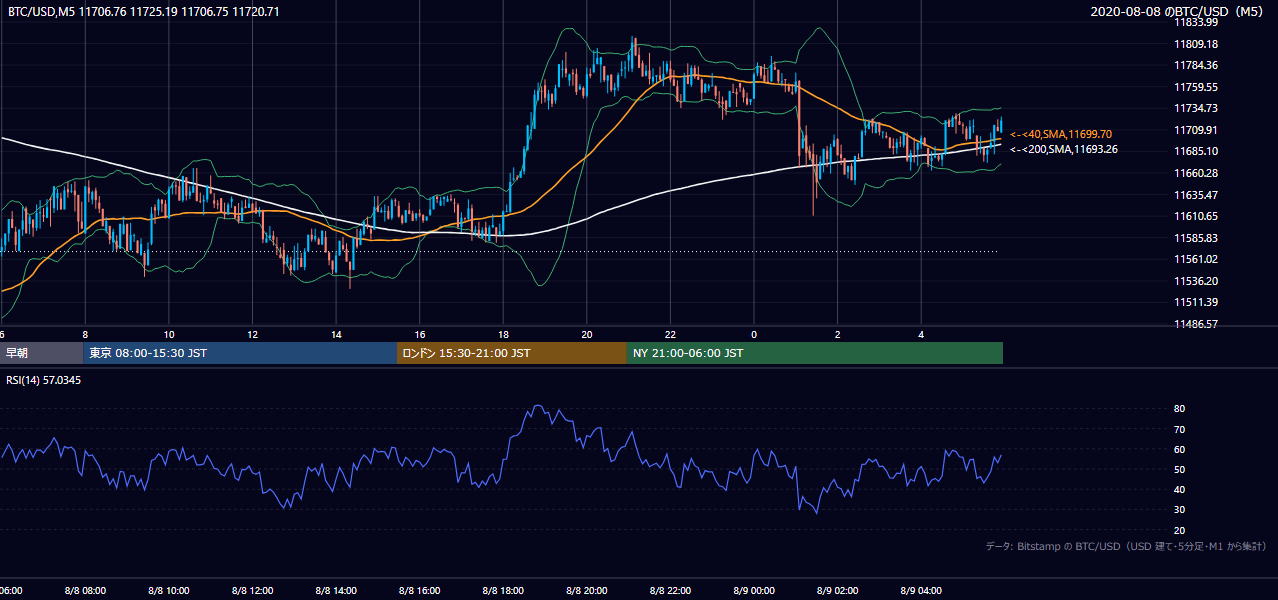This screenshot has width=1278, height=600.
Task: Click the price axis value 11833.99
Action: pos(1196,22)
